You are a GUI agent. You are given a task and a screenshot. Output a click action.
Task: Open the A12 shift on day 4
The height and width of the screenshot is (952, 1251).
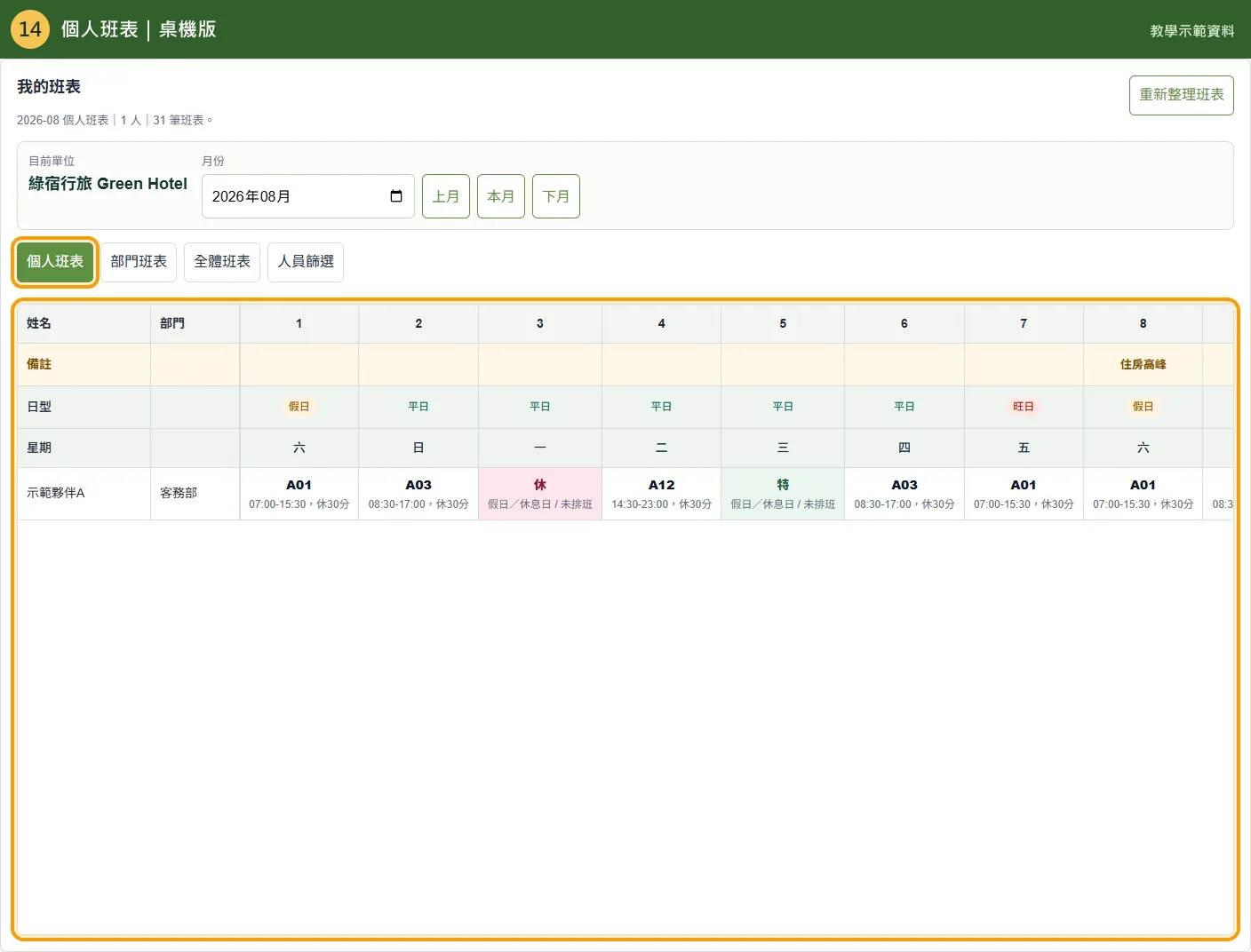(x=662, y=494)
